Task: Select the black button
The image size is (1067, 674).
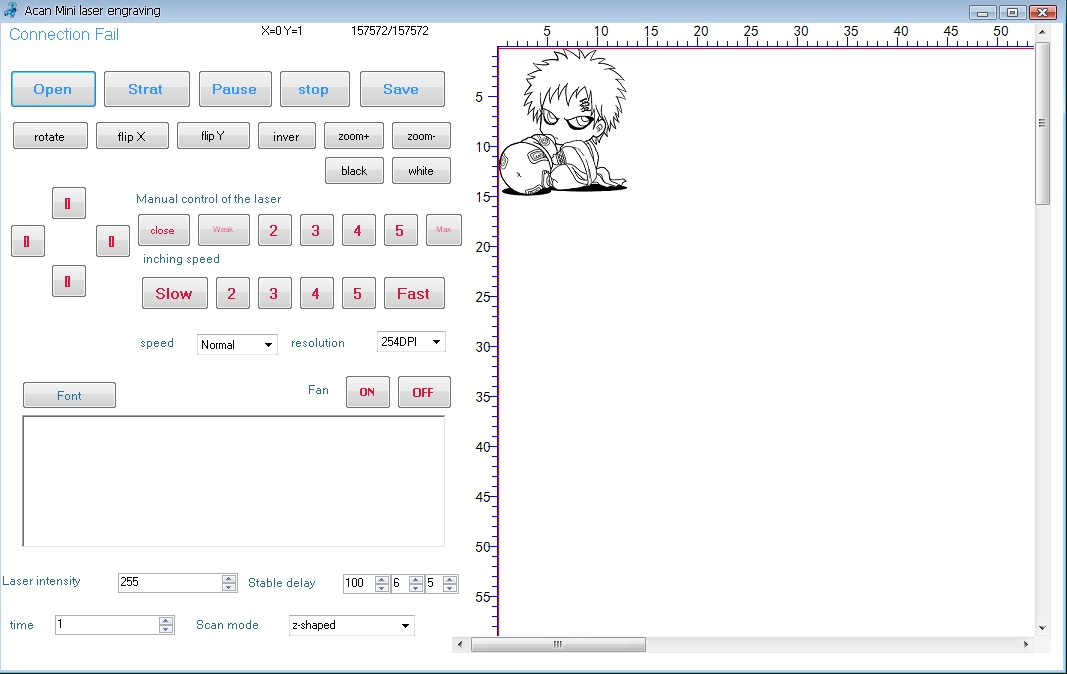Action: 354,170
